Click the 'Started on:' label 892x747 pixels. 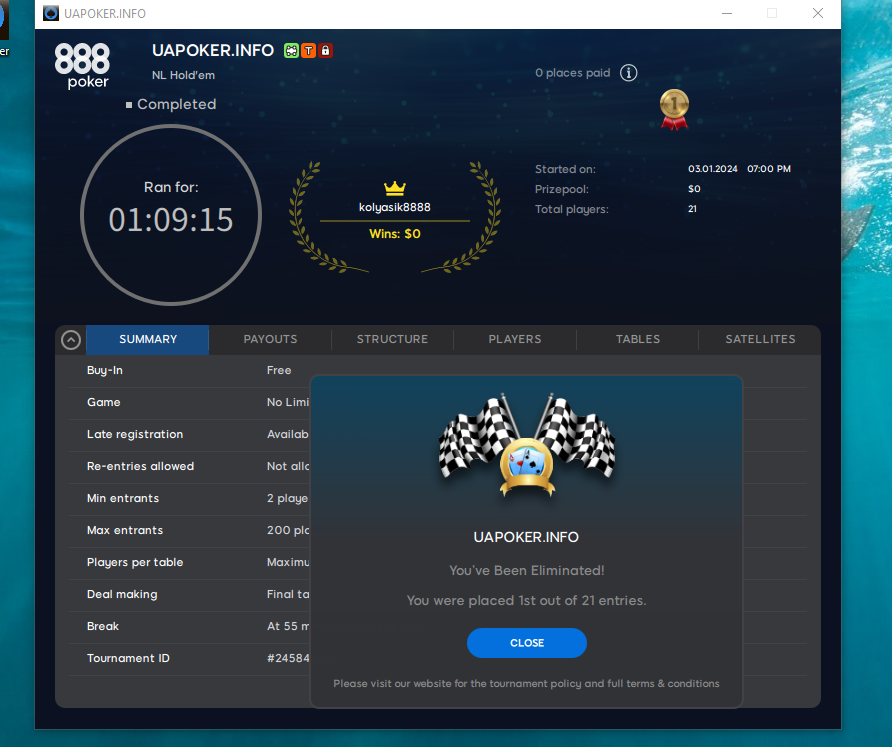coord(565,169)
